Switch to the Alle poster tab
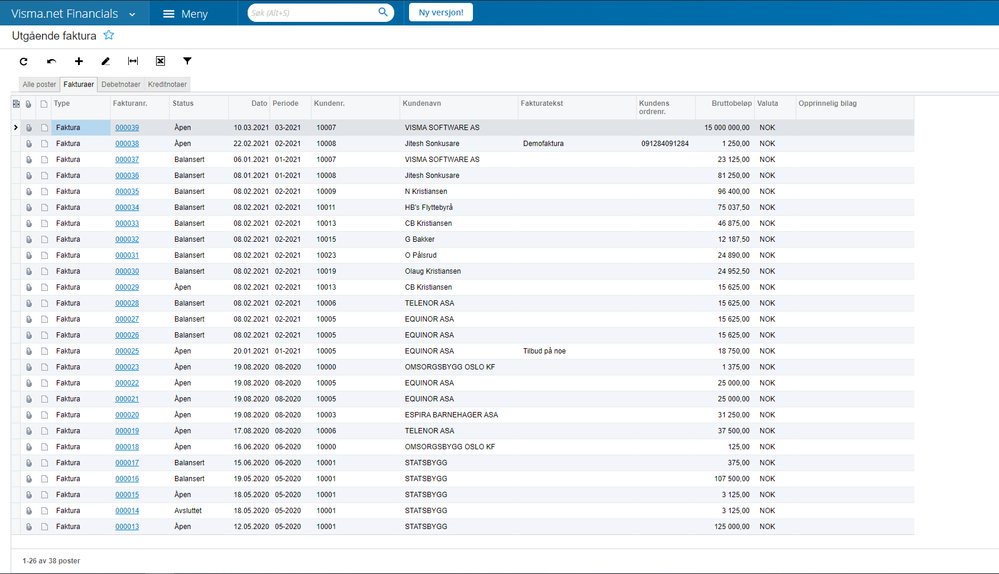Viewport: 999px width, 574px height. point(40,84)
